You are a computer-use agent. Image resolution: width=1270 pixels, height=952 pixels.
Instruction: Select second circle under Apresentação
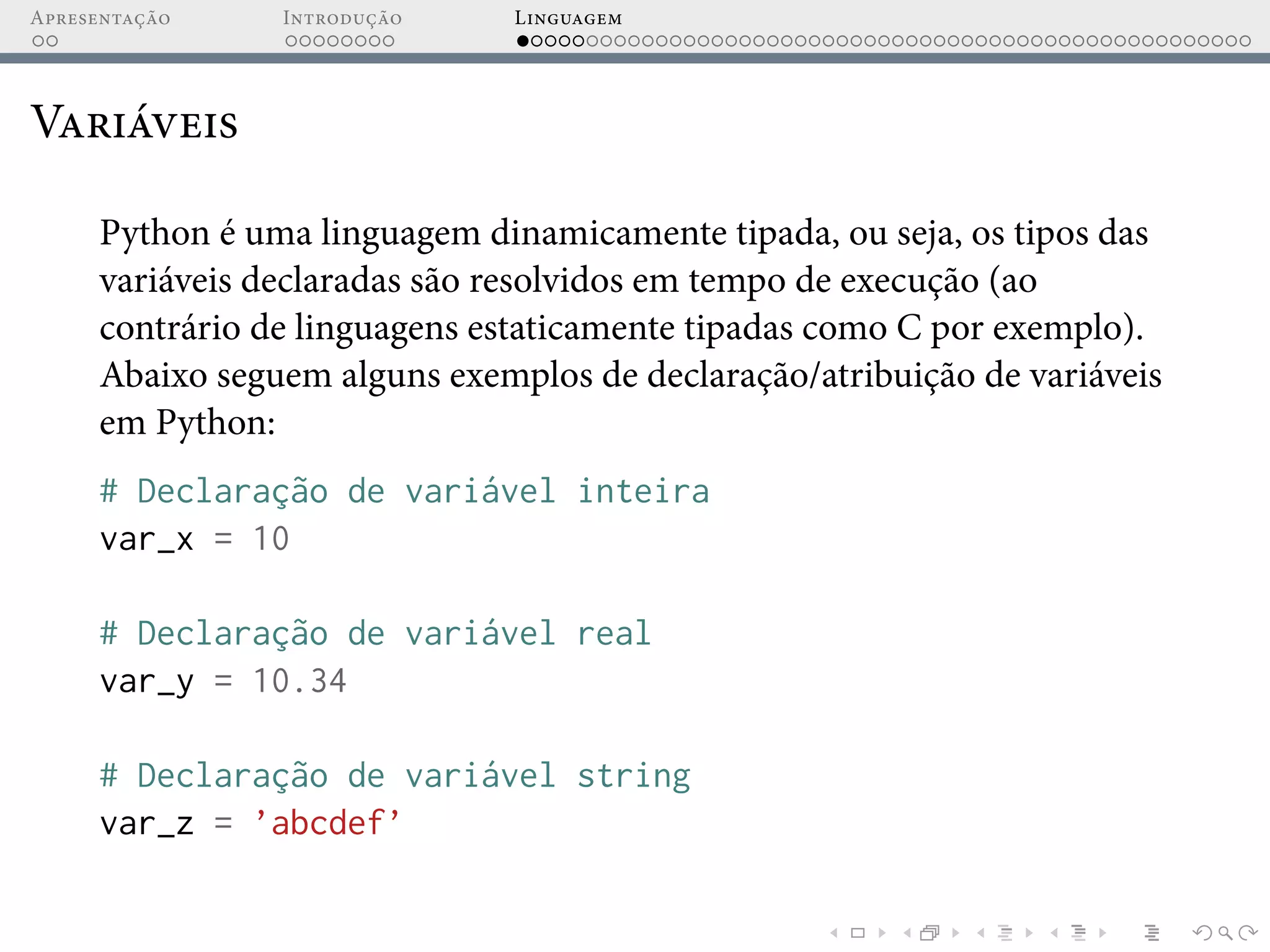click(52, 41)
